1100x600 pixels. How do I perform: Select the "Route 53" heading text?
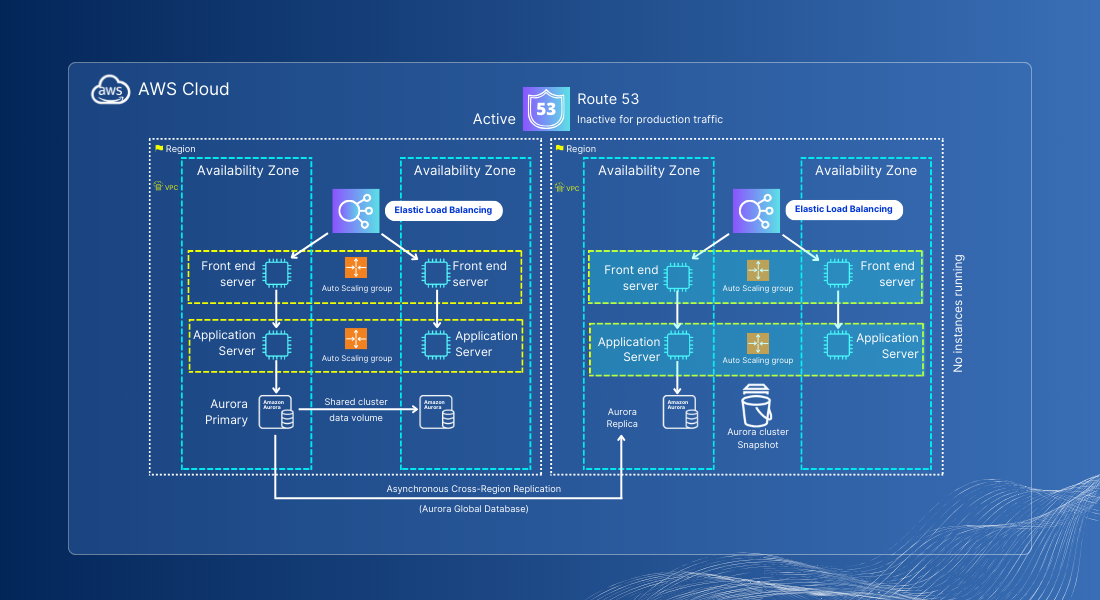pos(608,99)
